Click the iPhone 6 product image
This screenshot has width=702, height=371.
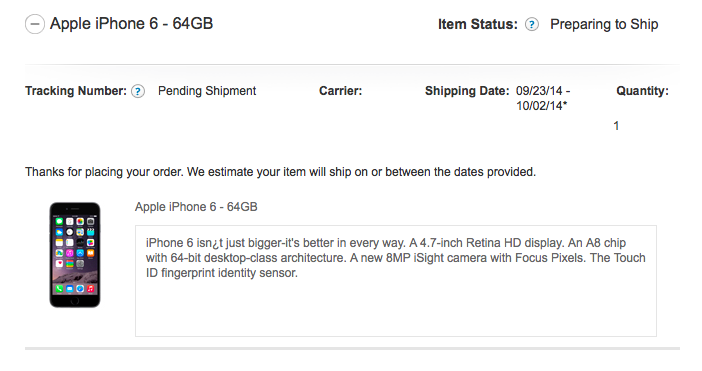75,255
